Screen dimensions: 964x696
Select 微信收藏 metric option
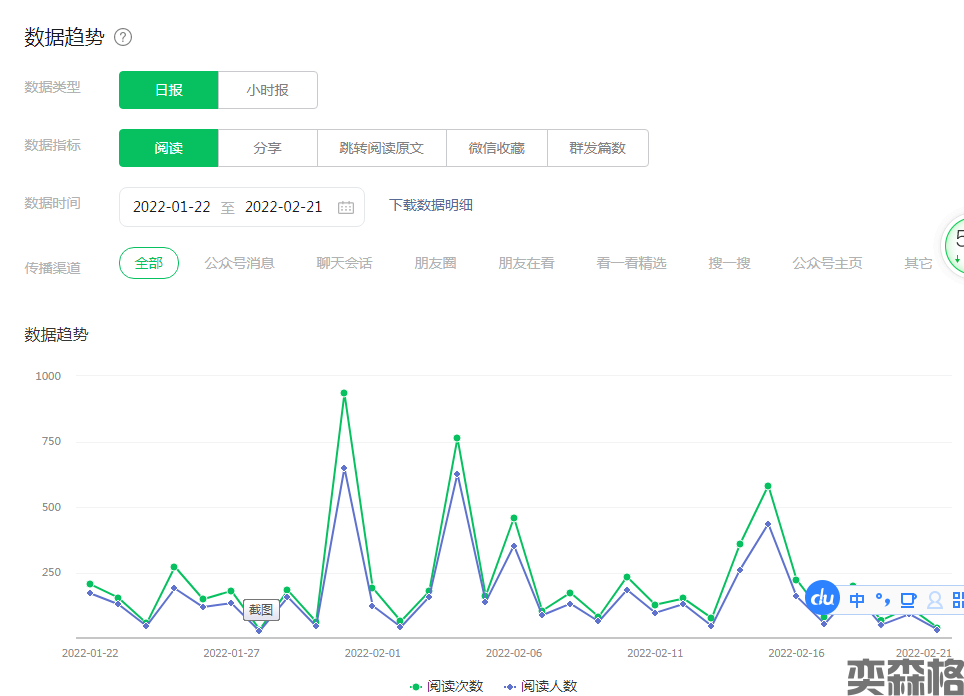(496, 148)
